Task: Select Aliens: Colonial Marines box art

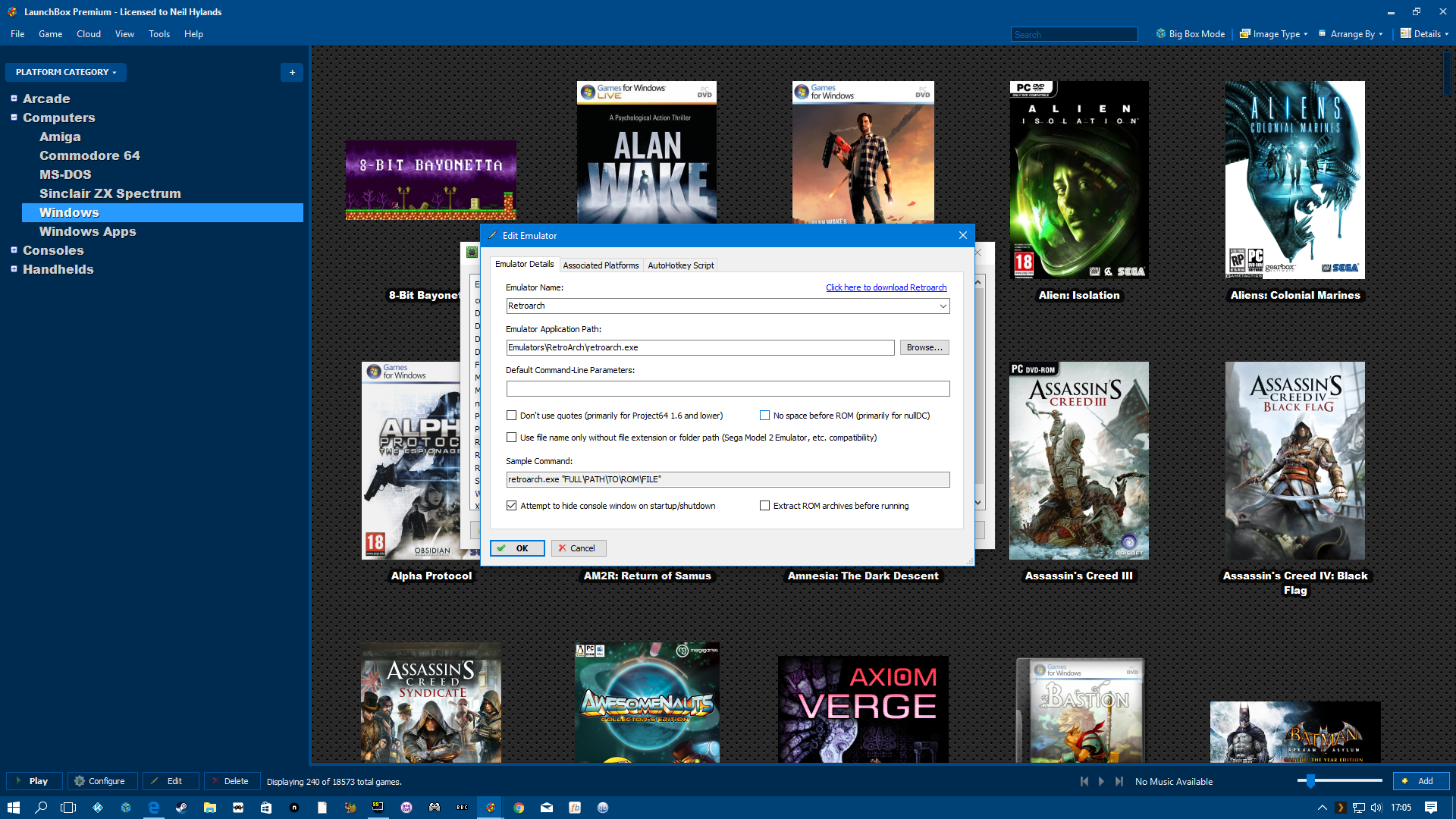Action: pos(1295,180)
